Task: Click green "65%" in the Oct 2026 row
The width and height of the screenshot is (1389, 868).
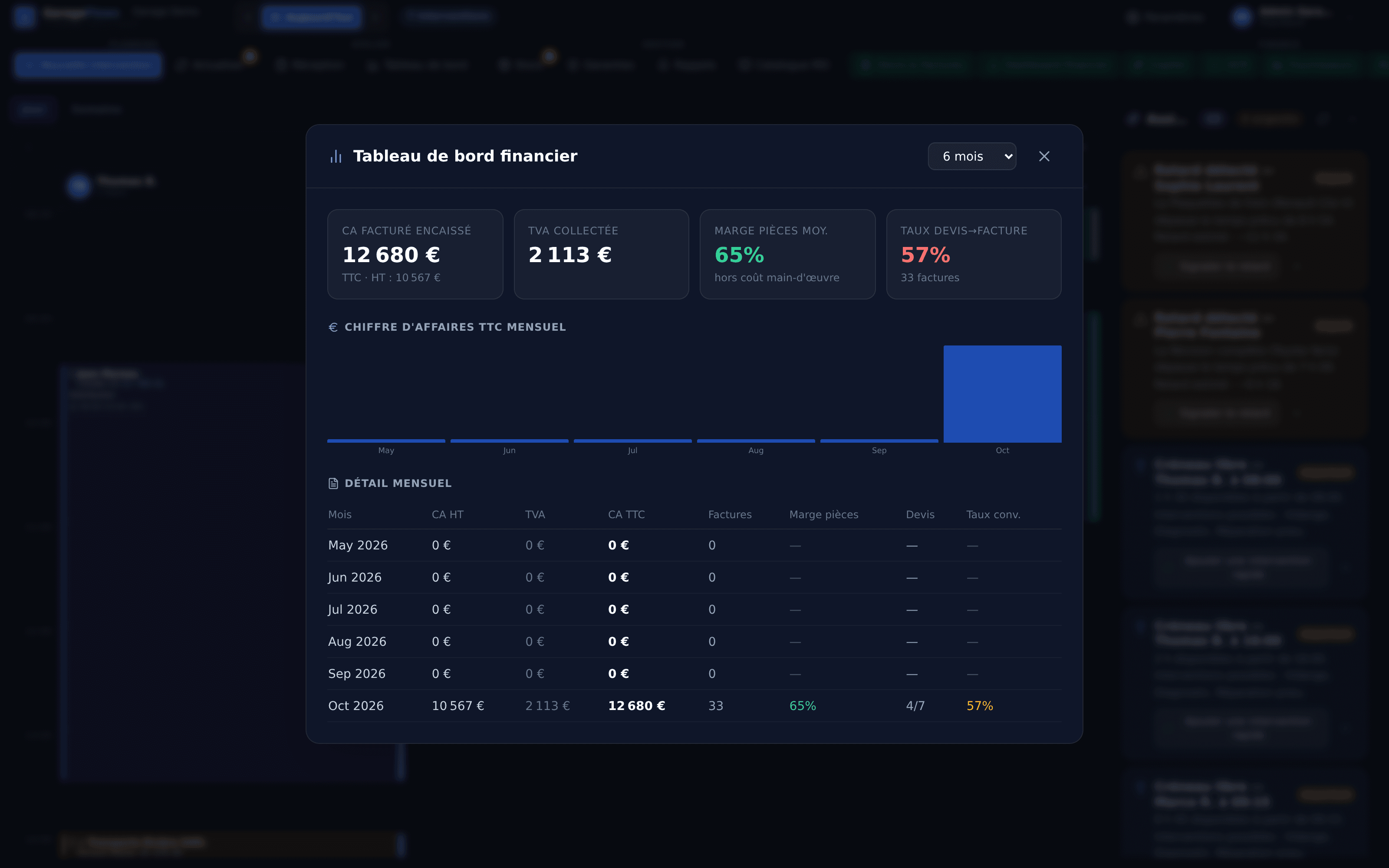Action: pyautogui.click(x=803, y=706)
